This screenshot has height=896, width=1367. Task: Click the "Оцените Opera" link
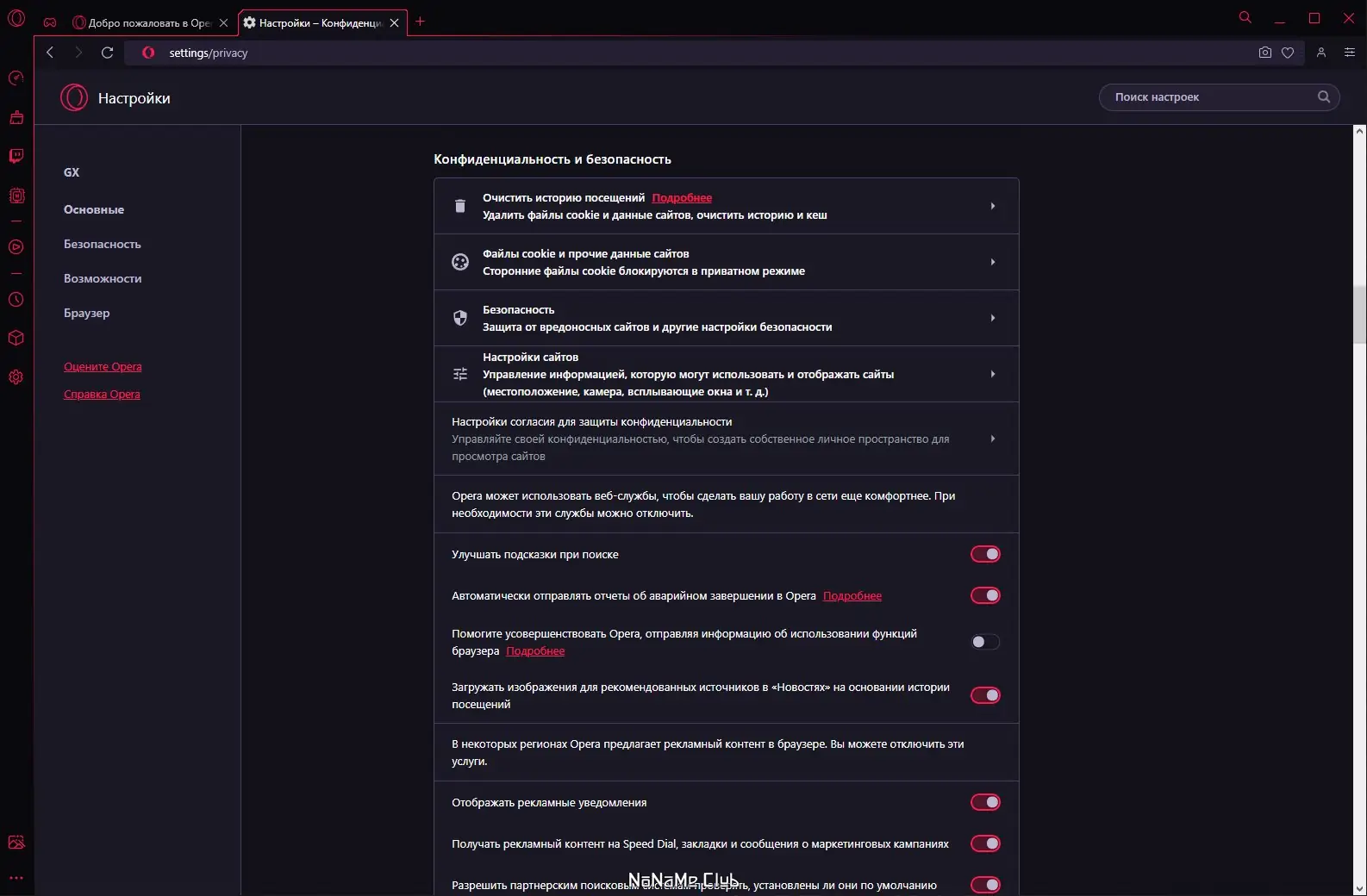click(103, 367)
